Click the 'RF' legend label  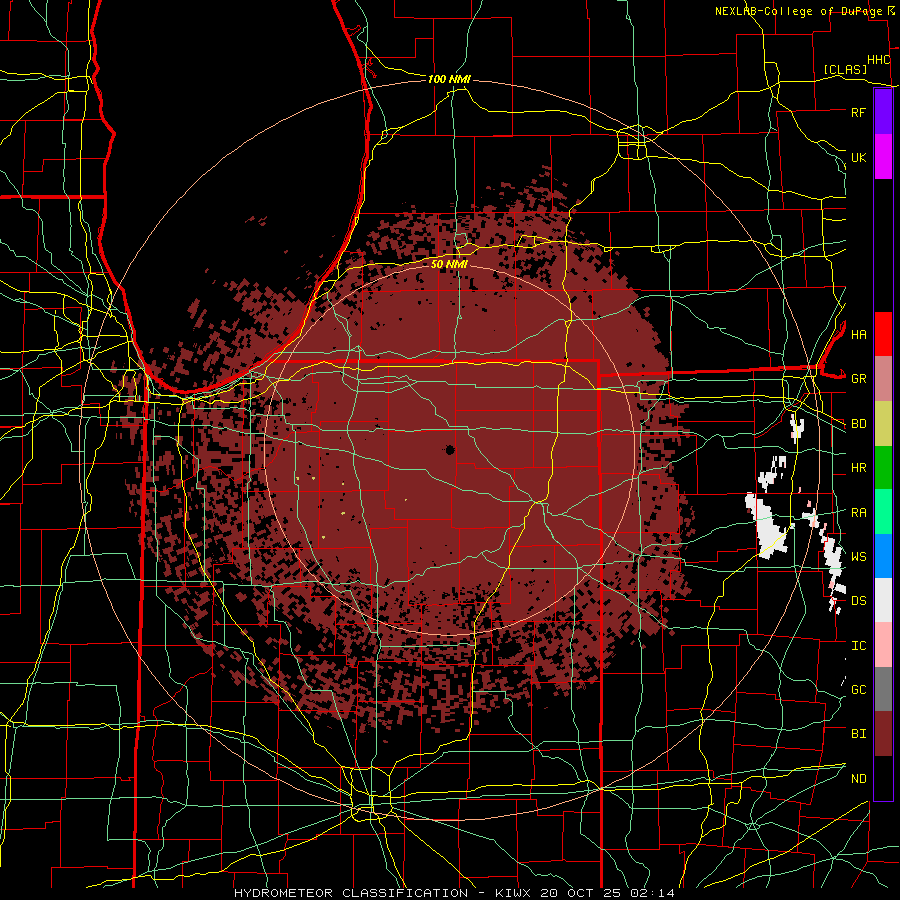pyautogui.click(x=858, y=112)
